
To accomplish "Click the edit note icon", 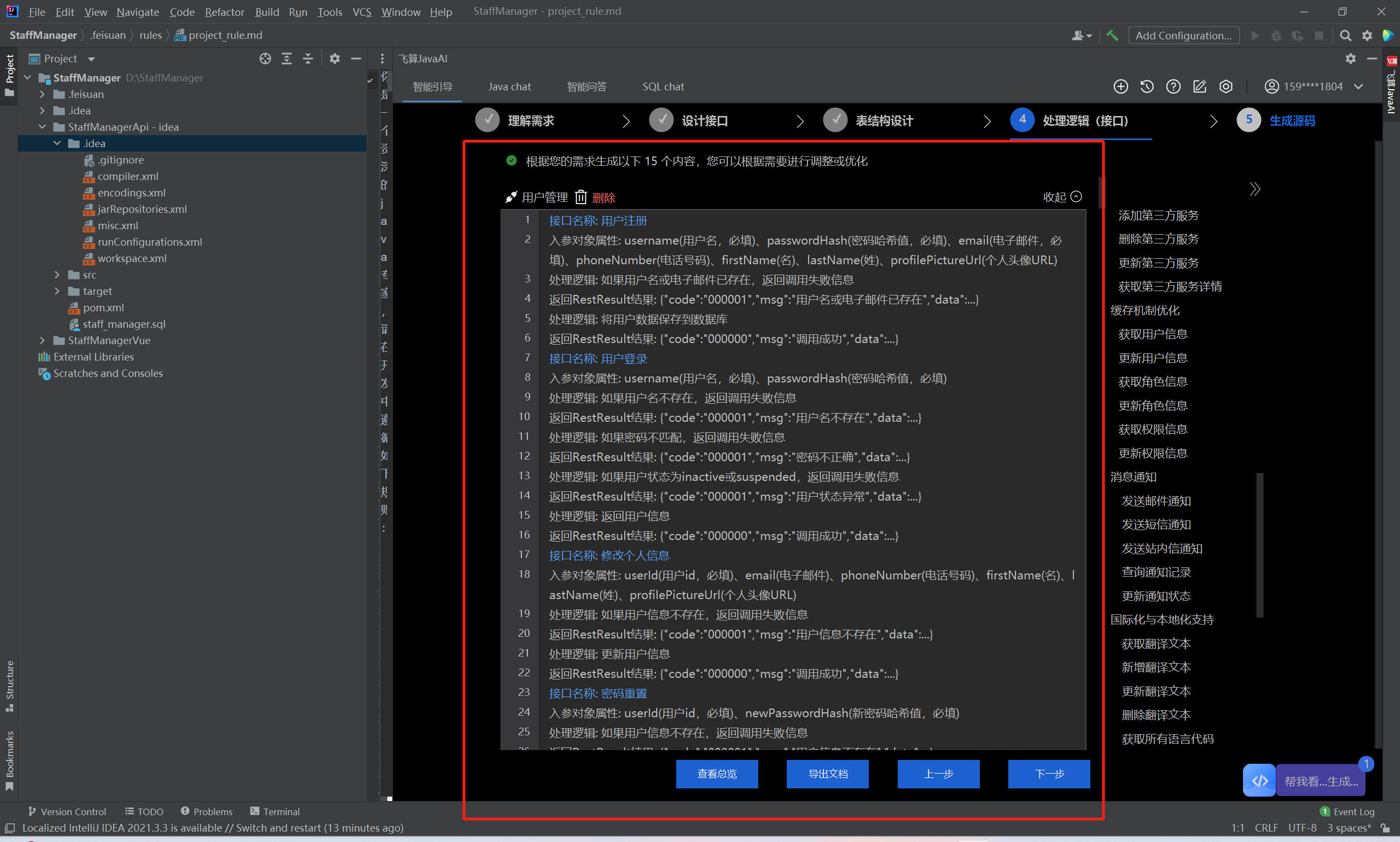I will 1199,86.
